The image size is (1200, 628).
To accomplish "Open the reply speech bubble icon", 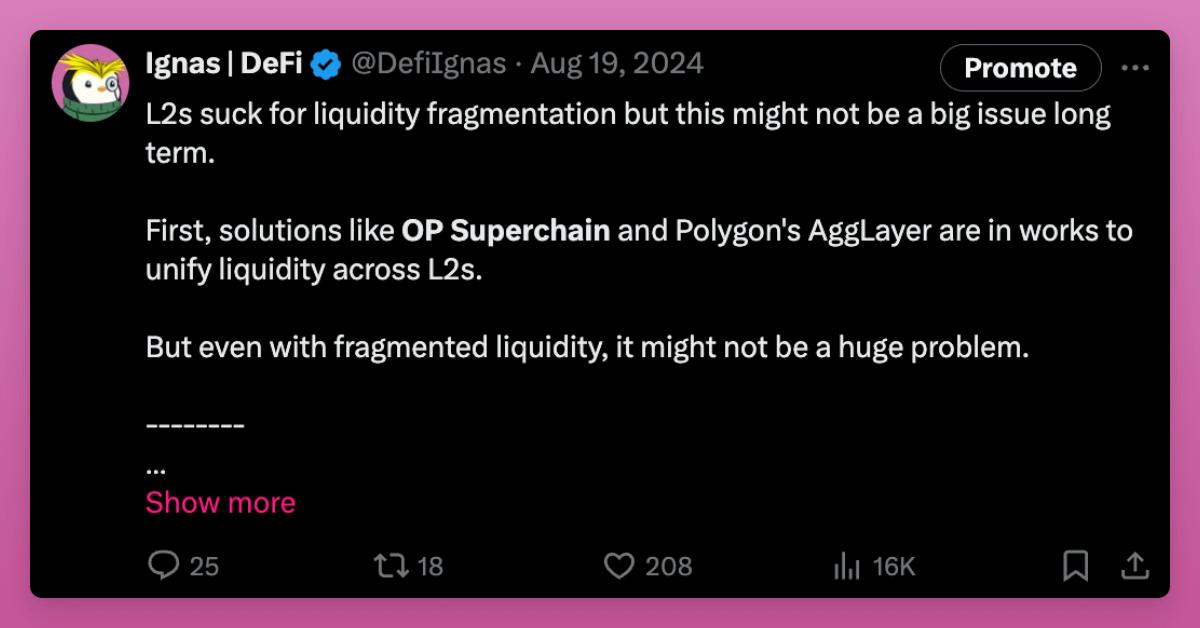I will [162, 566].
